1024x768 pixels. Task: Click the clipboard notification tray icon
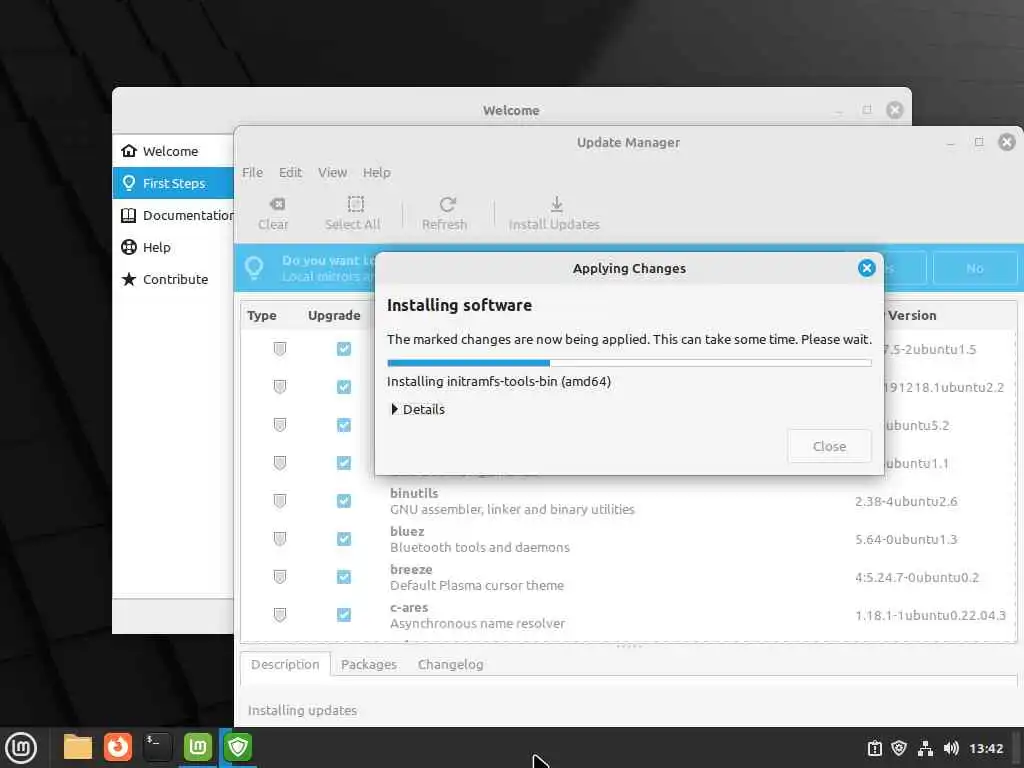click(874, 748)
